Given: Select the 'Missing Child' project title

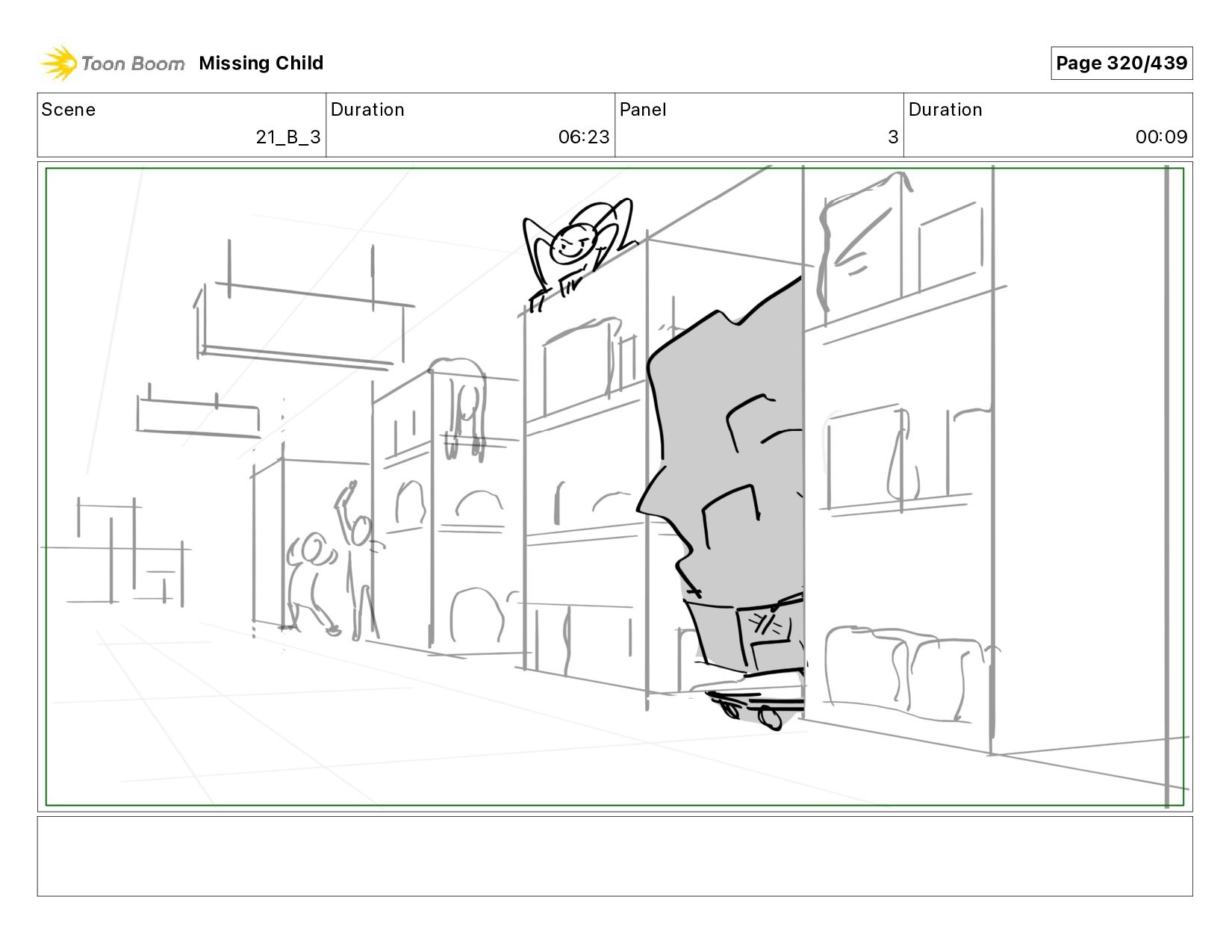Looking at the screenshot, I should (x=261, y=63).
